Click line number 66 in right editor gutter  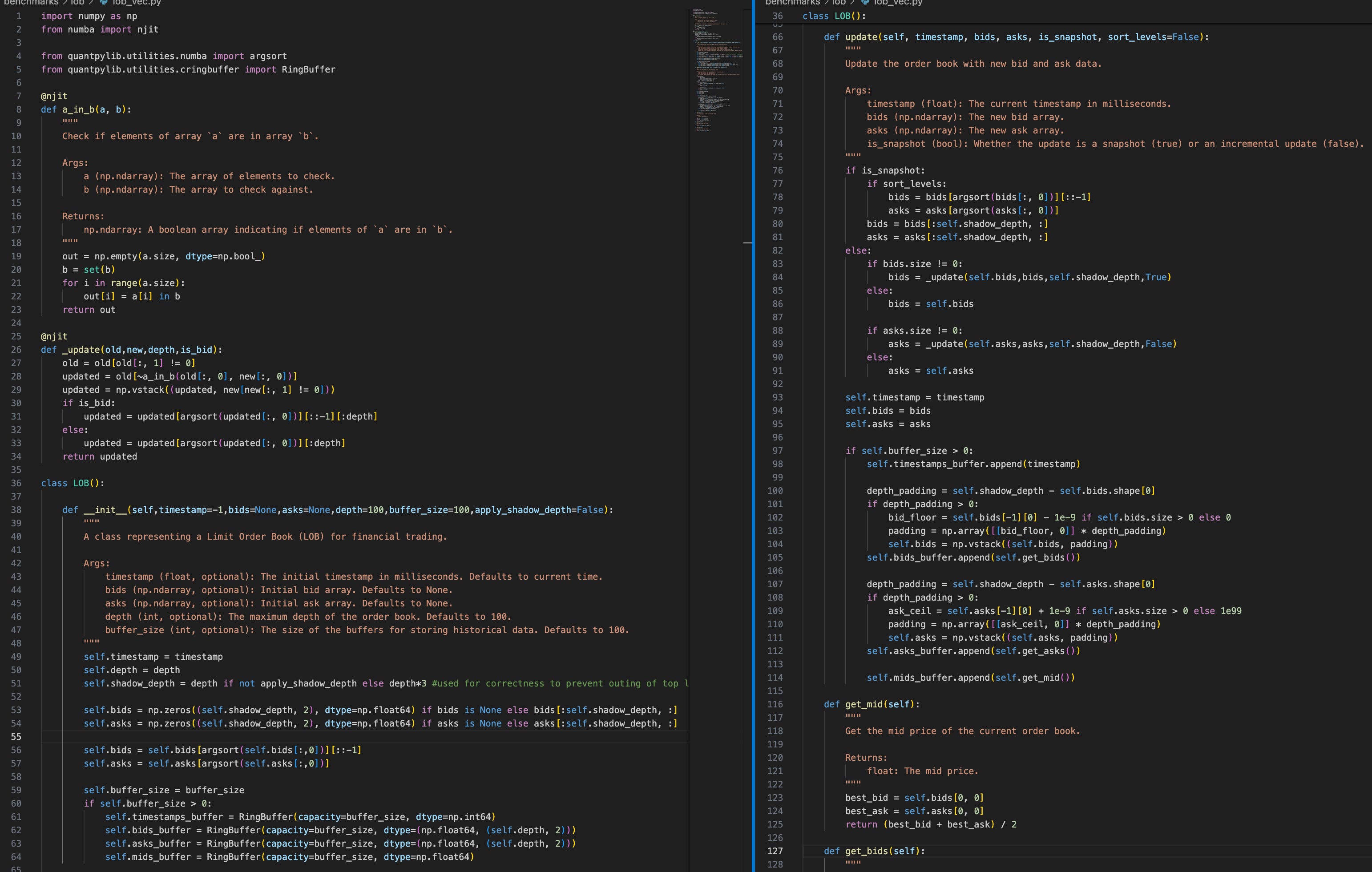coord(778,37)
